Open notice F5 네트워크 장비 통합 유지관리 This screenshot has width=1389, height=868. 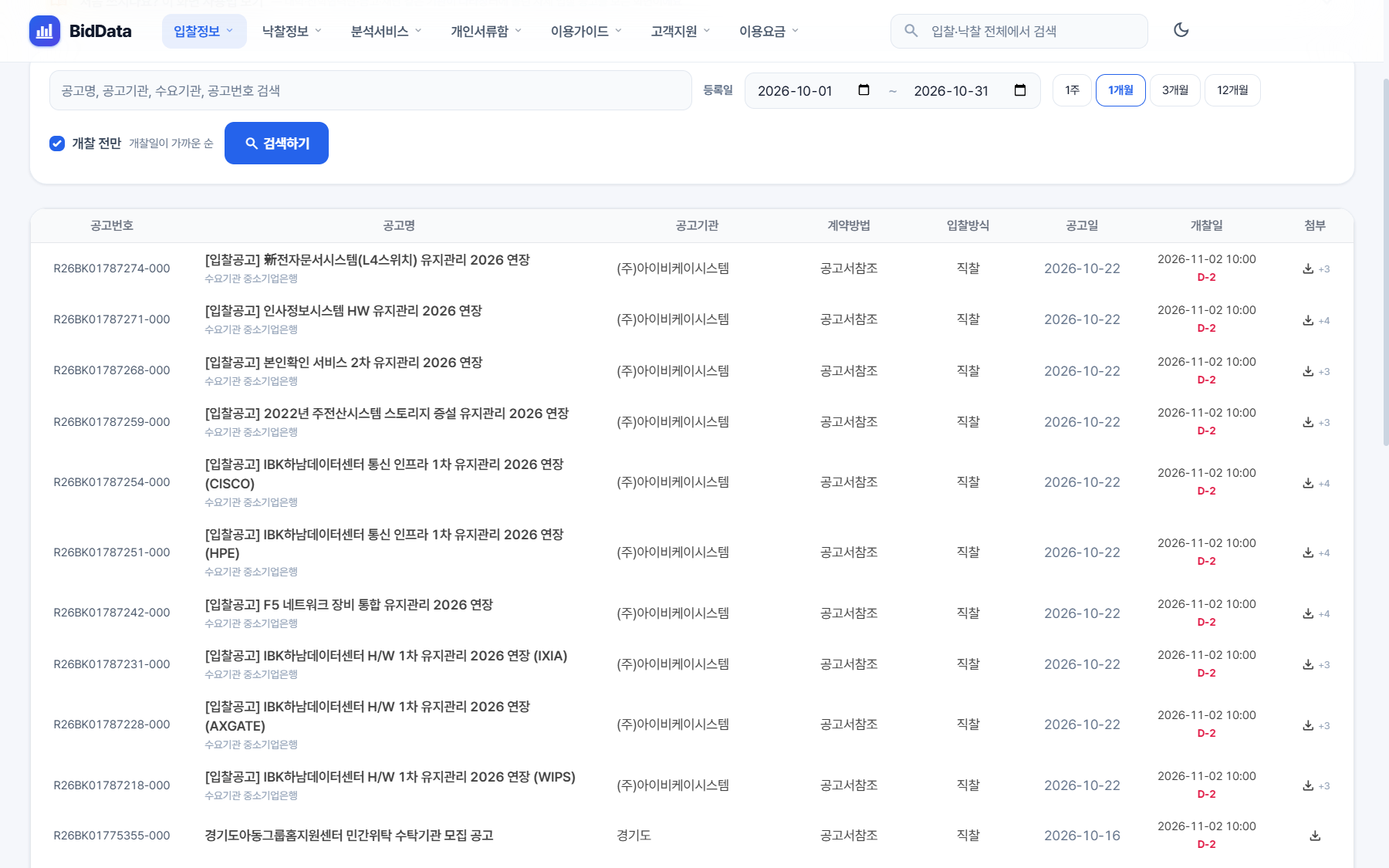[x=349, y=605]
